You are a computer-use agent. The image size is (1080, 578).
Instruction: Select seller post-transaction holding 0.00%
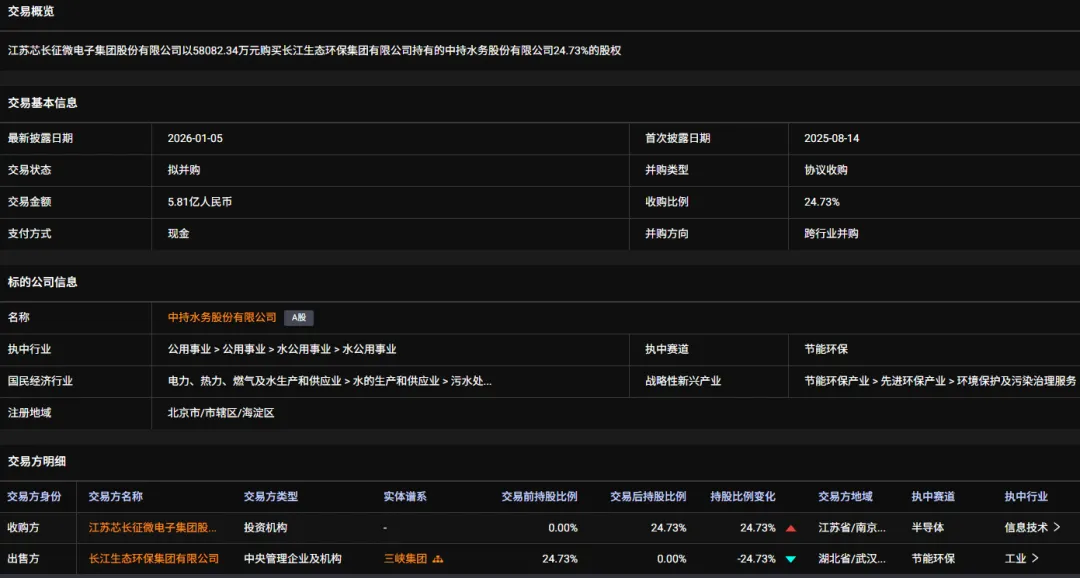point(672,559)
